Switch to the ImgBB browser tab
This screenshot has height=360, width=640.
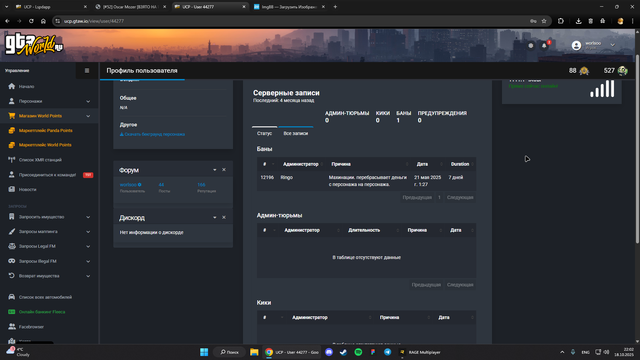click(289, 7)
